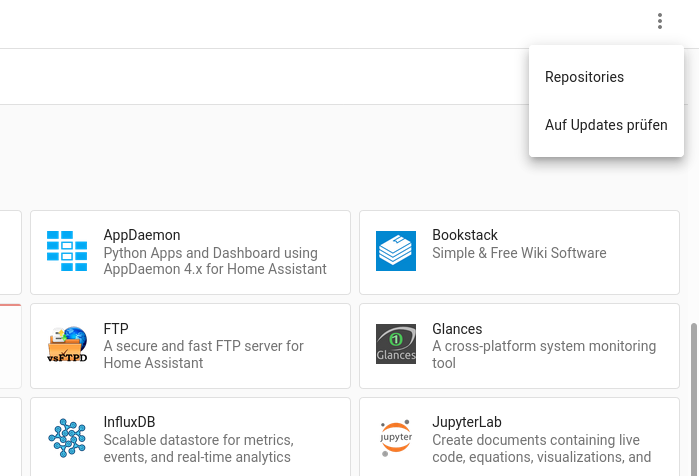The height and width of the screenshot is (476, 699).
Task: Click the FTP vsFTPd folder icon
Action: click(67, 344)
